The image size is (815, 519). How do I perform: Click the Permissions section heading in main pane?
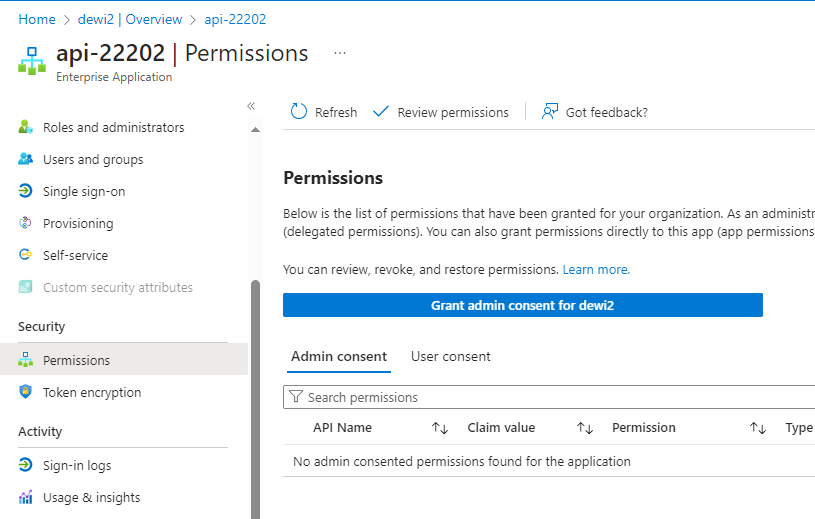click(333, 178)
